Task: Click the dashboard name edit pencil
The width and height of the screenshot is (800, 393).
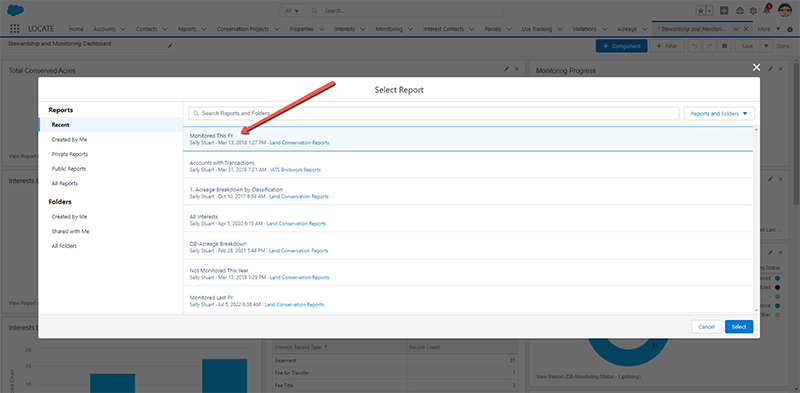Action: [170, 46]
